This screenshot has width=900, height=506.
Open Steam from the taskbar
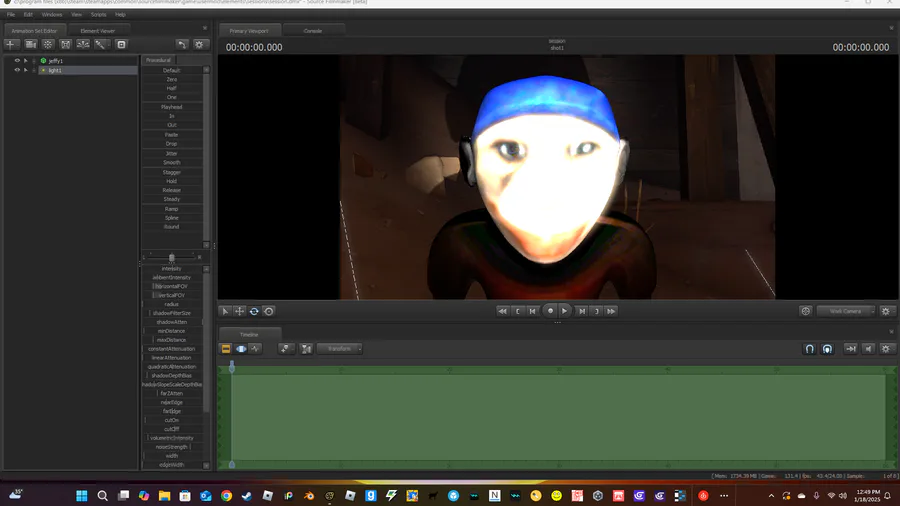(247, 495)
